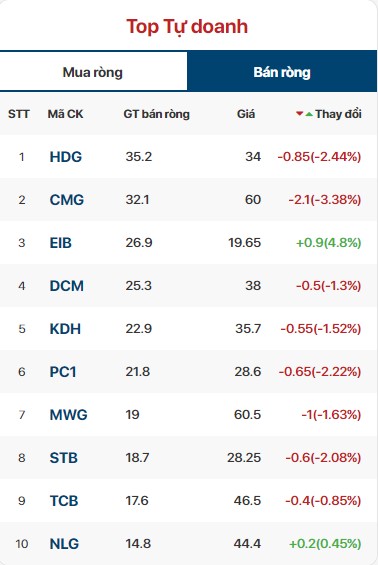Open the EIB stock code
The image size is (378, 565).
click(x=61, y=243)
